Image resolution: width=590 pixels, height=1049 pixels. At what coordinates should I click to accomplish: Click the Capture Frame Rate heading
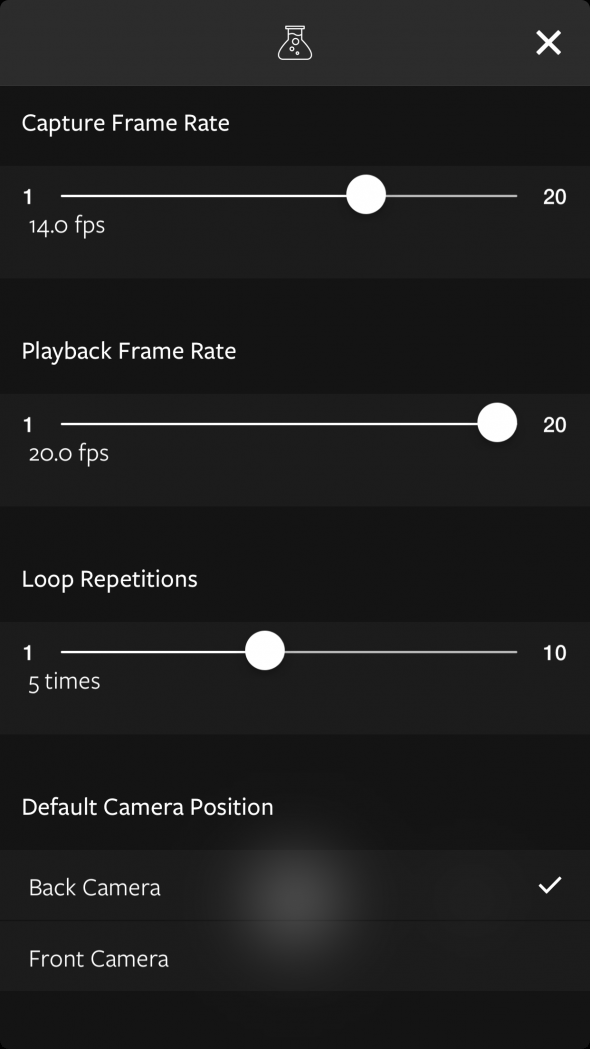(125, 123)
